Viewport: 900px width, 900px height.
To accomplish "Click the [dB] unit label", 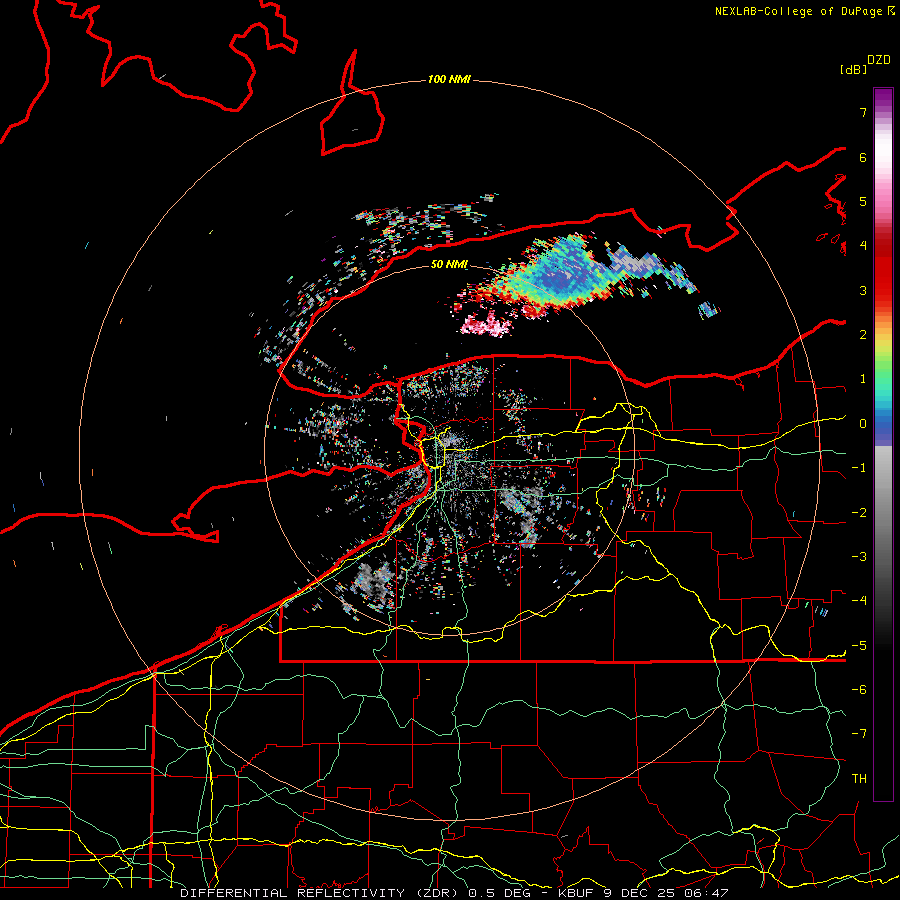I will coord(854,69).
